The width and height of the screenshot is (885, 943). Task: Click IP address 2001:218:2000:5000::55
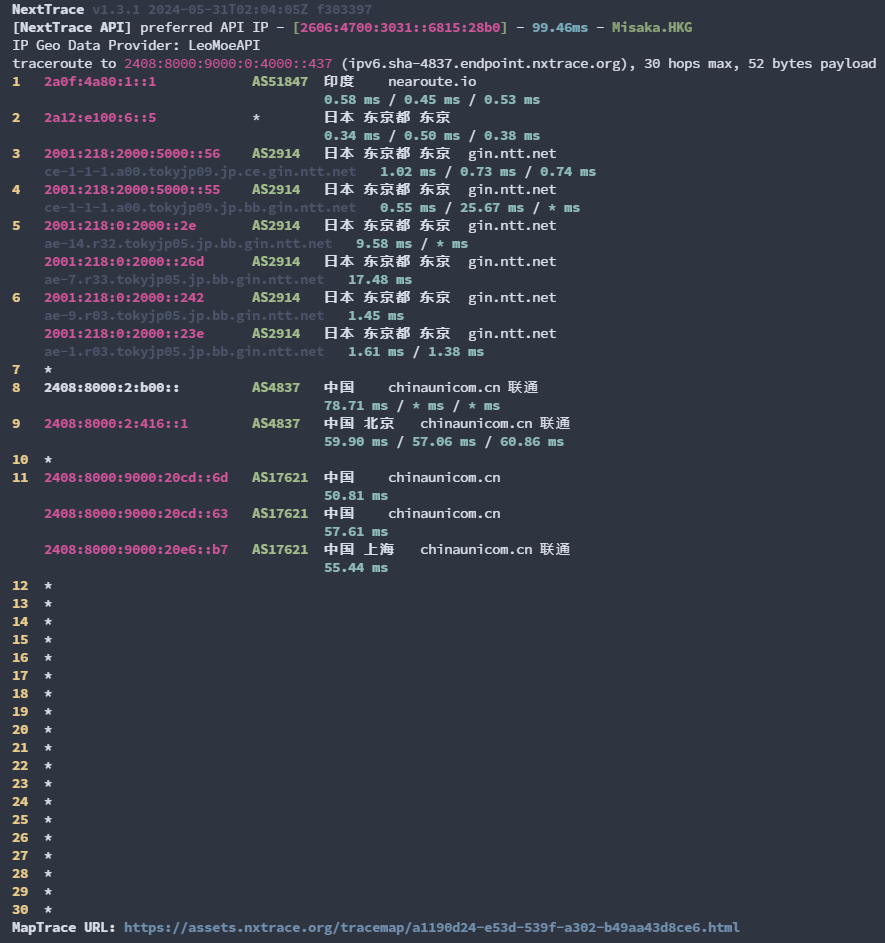[132, 189]
